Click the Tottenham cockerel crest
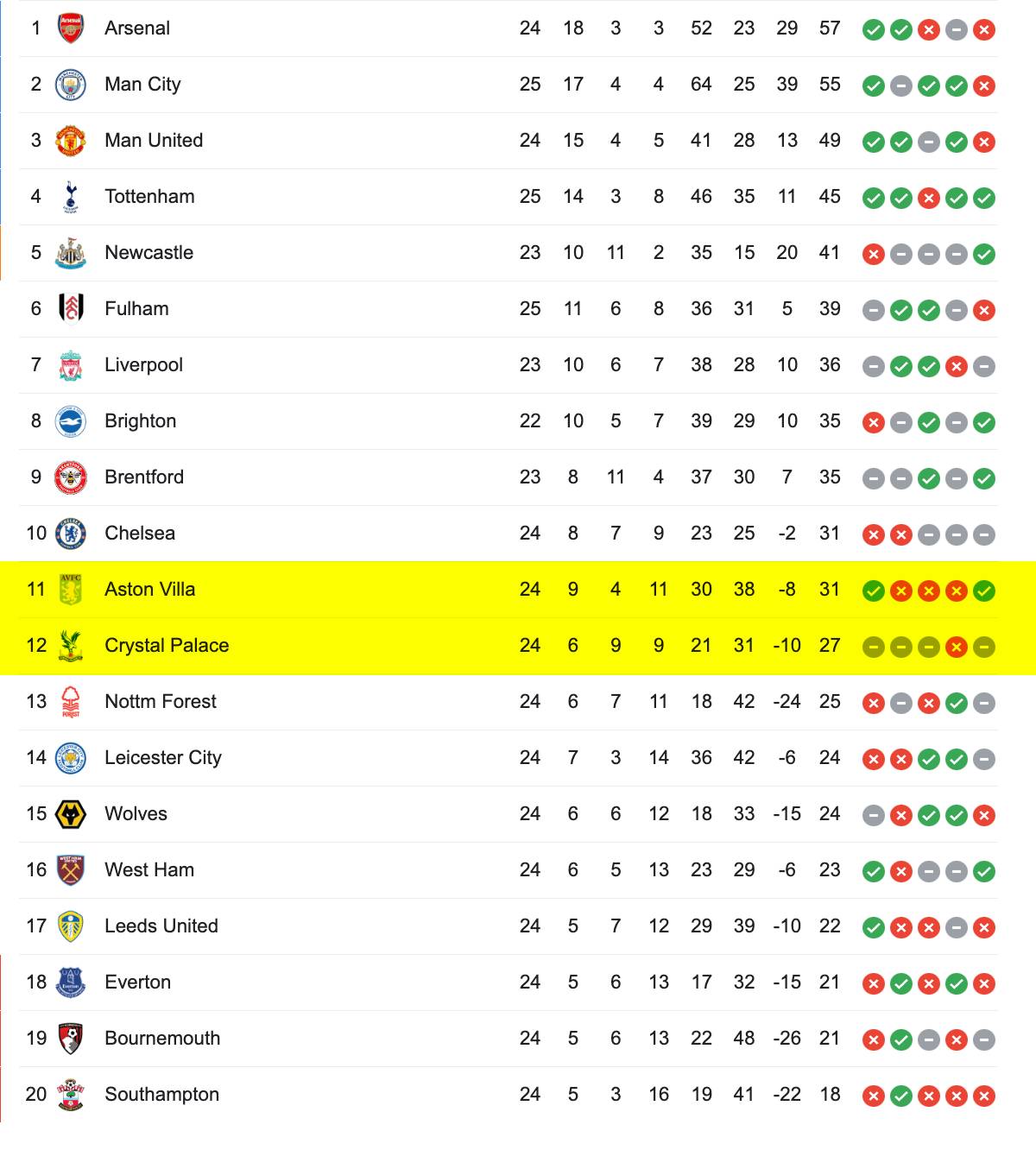 71,197
